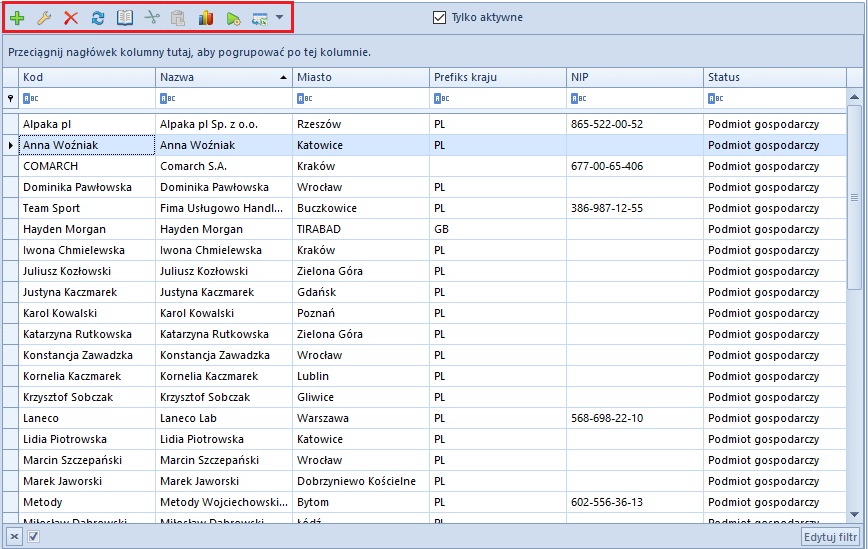Click the Comarch S.A. name cell
Viewport: 868px width, 549px height.
[x=224, y=166]
